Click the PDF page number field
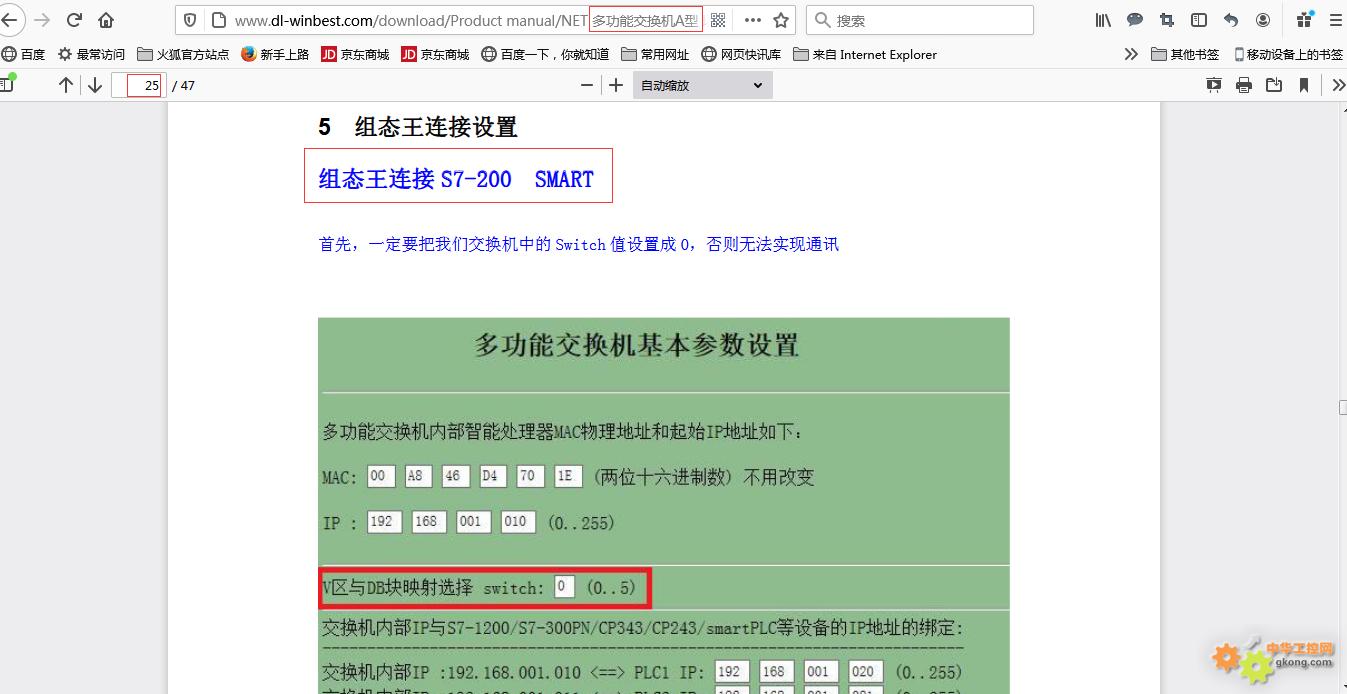The width and height of the screenshot is (1347, 694). click(x=137, y=85)
